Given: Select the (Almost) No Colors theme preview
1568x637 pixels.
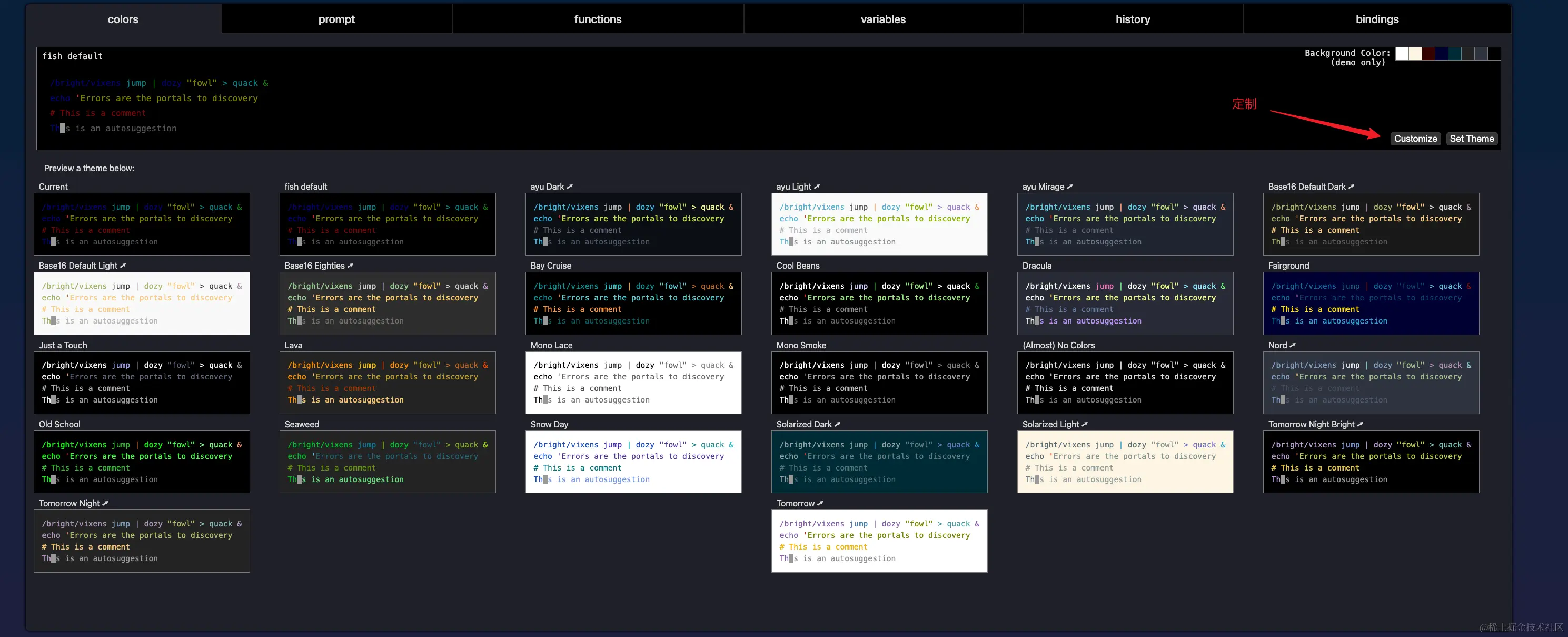Looking at the screenshot, I should pos(1126,383).
